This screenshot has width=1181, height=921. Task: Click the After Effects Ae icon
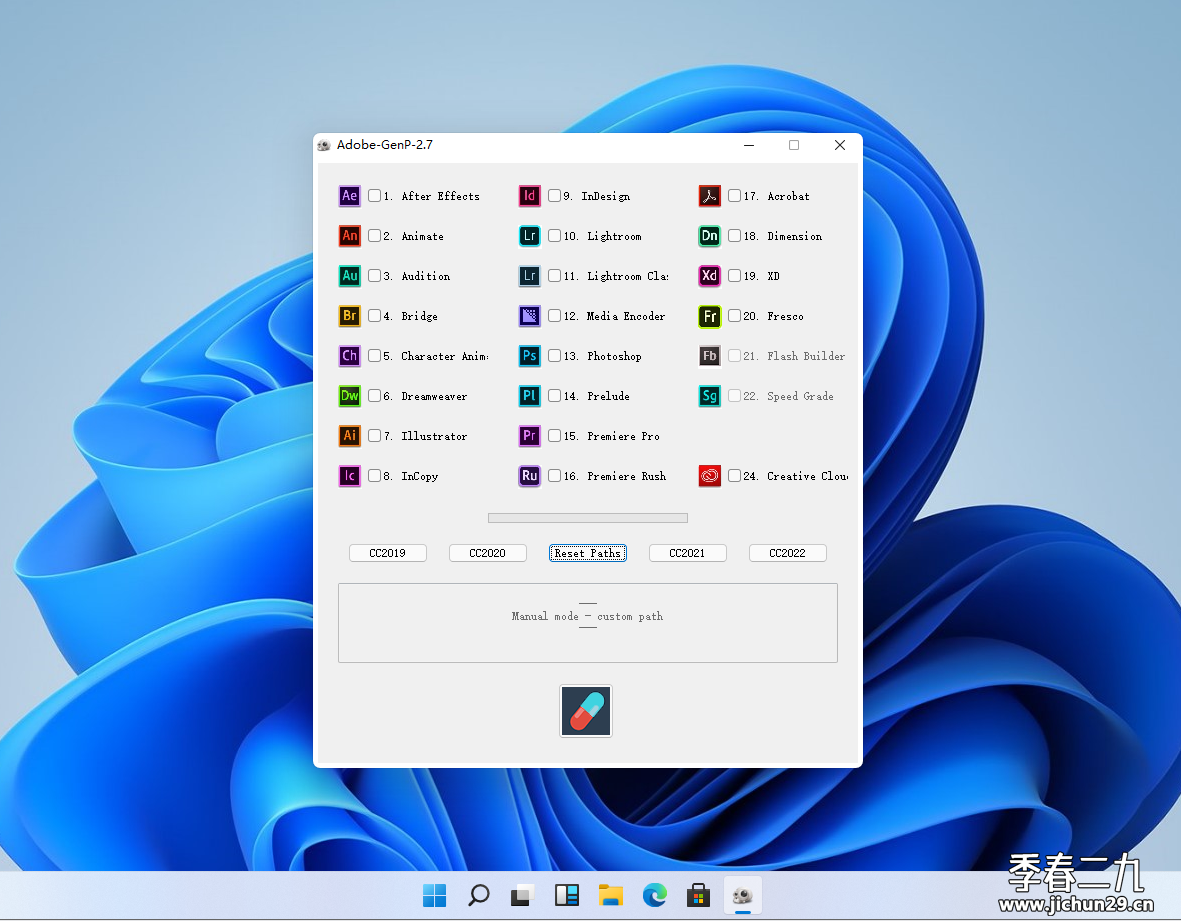[349, 196]
